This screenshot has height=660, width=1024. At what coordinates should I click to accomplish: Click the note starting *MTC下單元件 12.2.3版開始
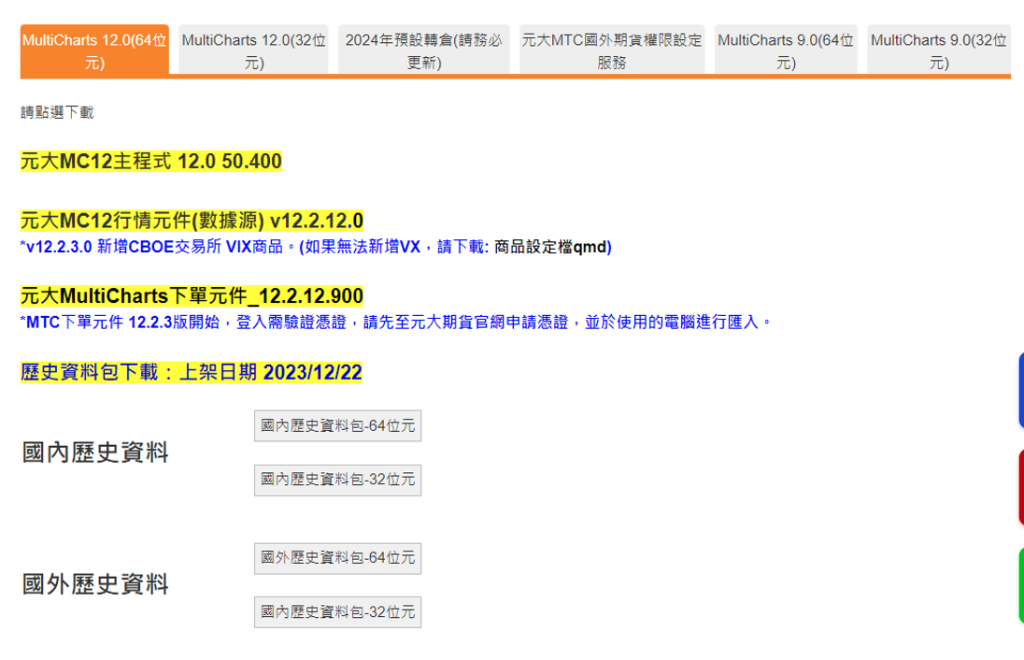coord(396,322)
